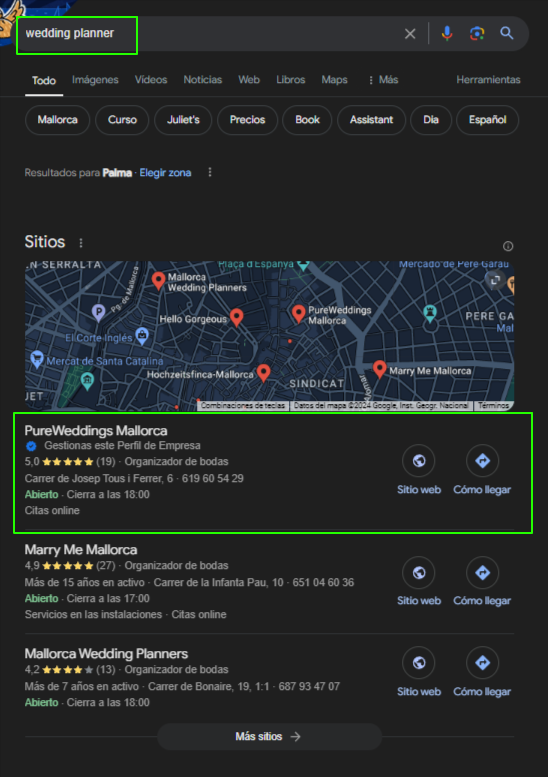Open the Marry Me Mallorca listing title
The width and height of the screenshot is (548, 777).
tap(81, 550)
